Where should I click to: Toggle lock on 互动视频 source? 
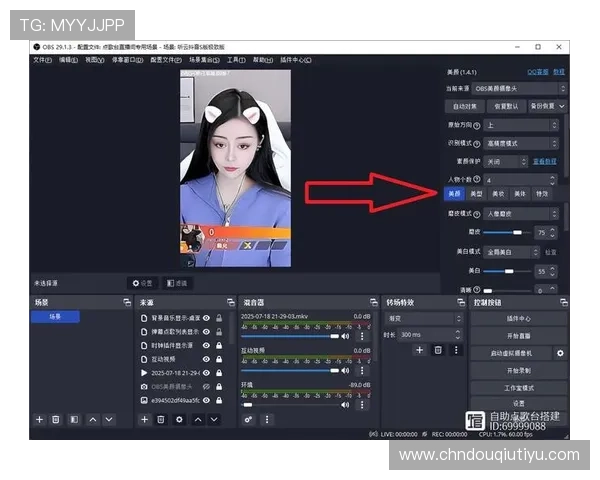(219, 359)
